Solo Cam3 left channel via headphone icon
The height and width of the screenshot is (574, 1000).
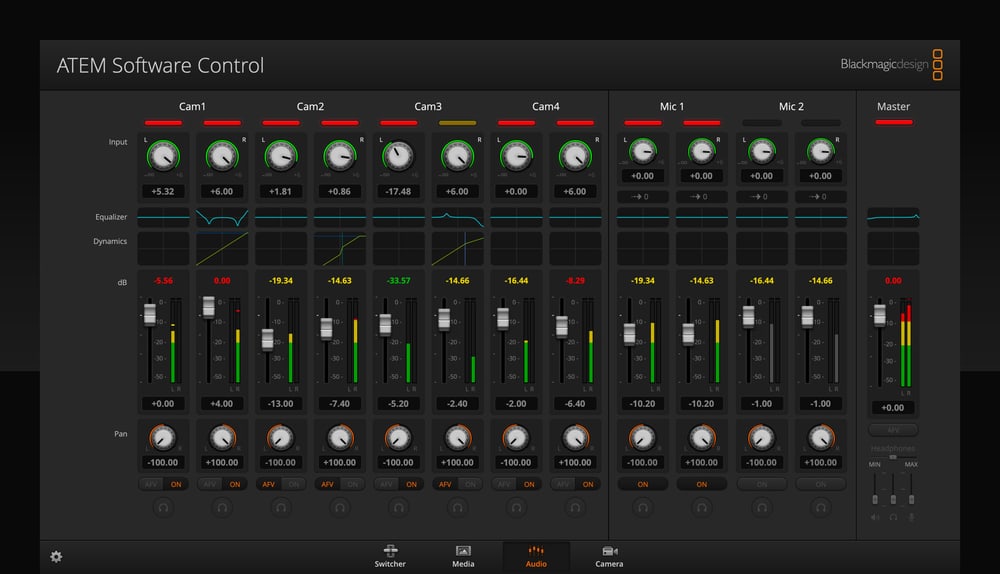pos(399,508)
